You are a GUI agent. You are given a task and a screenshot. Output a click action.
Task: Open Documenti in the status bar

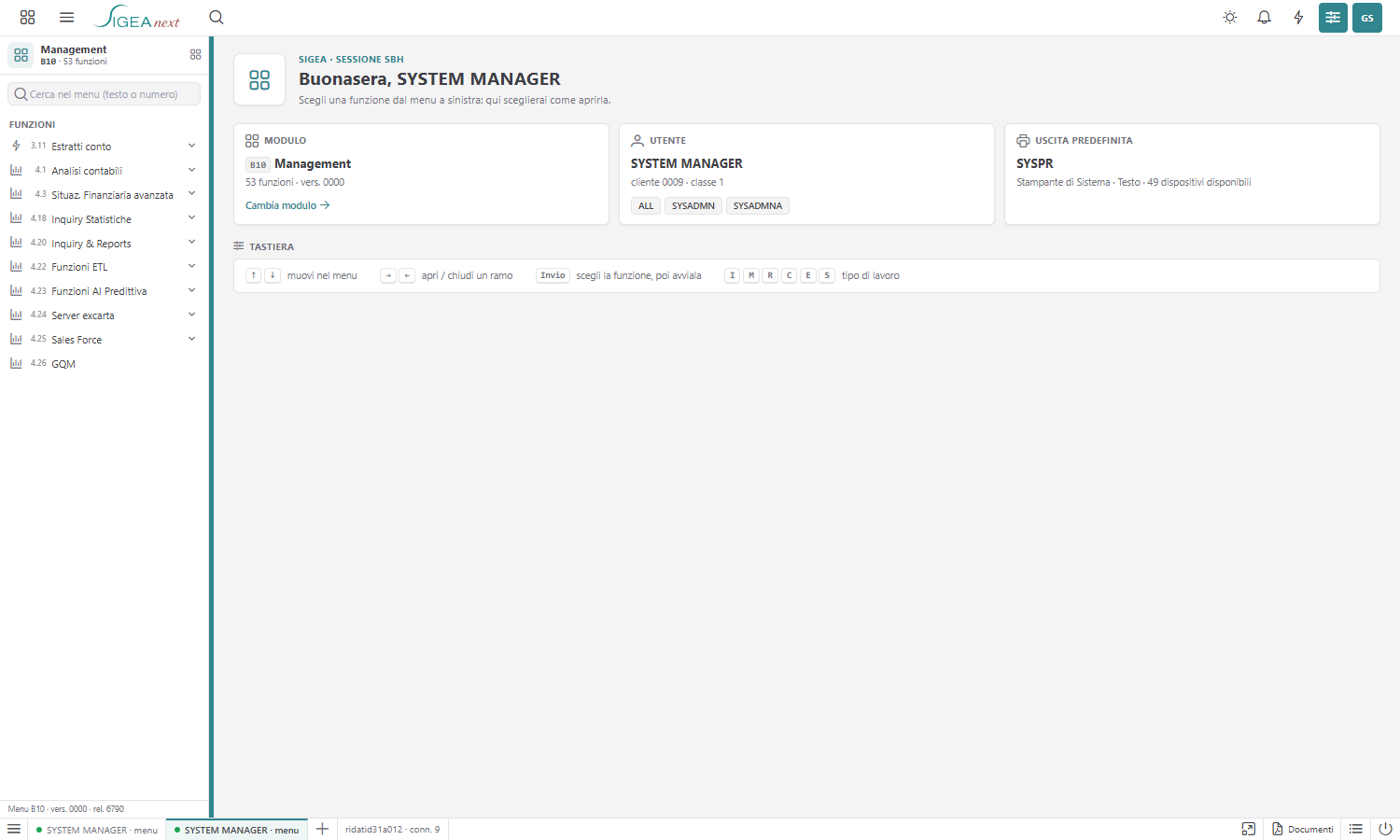(1303, 829)
